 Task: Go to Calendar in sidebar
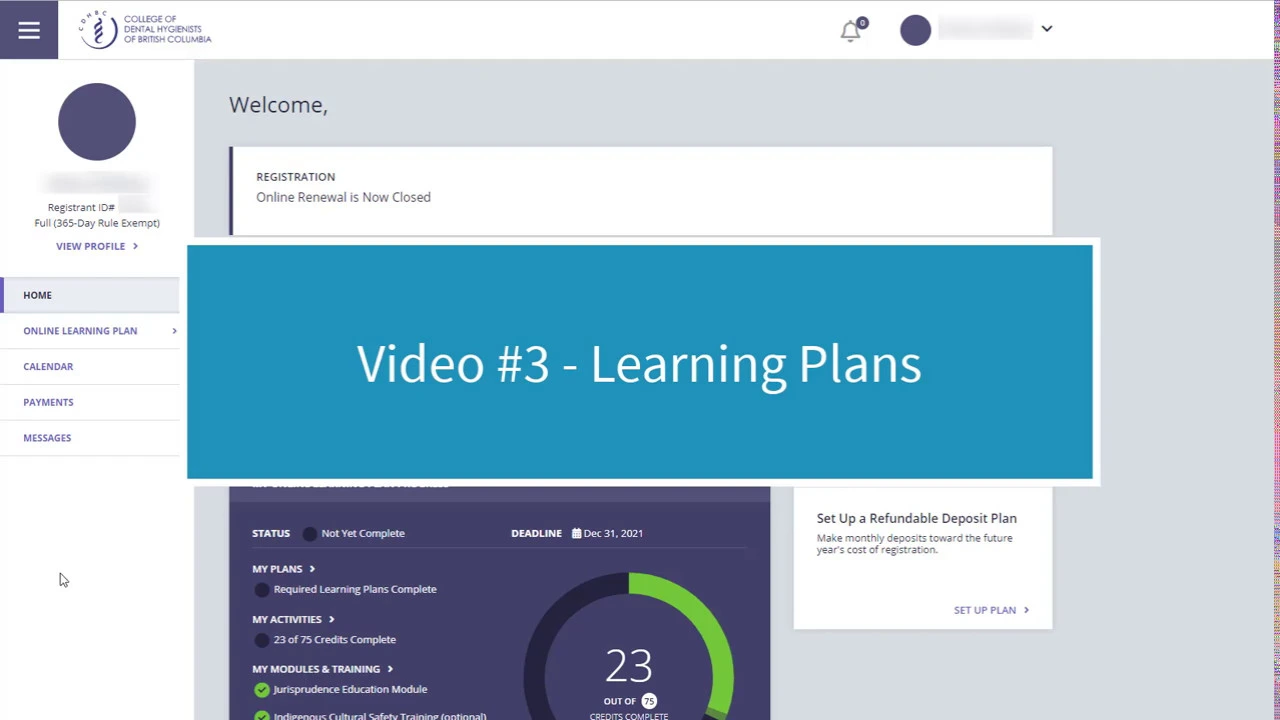(x=48, y=366)
